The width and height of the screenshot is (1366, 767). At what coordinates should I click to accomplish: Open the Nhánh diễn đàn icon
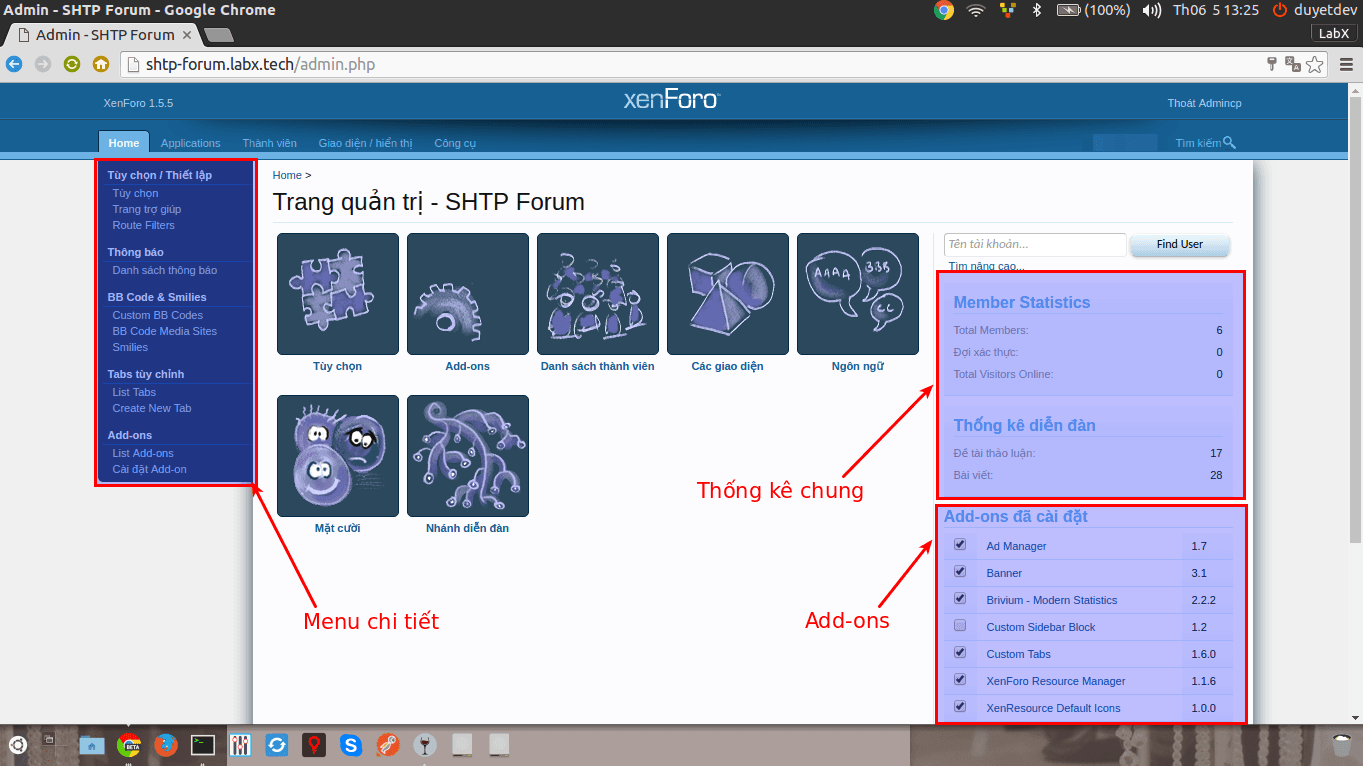467,456
